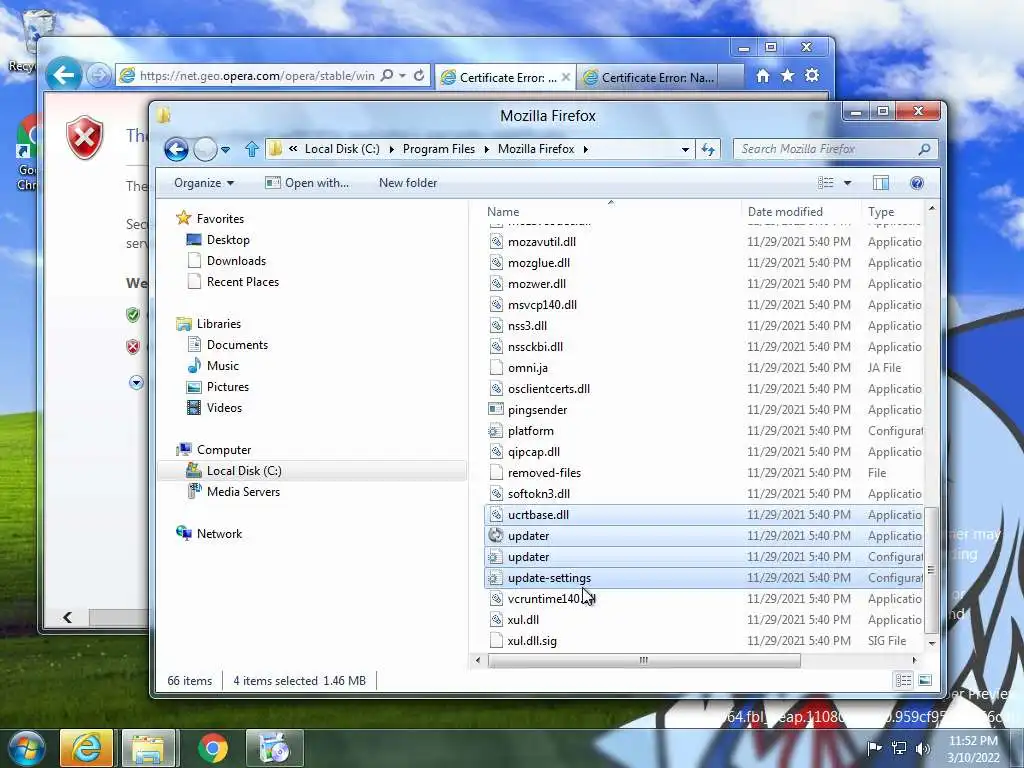Open Internet Explorer home page
1024x768 pixels.
pos(763,76)
